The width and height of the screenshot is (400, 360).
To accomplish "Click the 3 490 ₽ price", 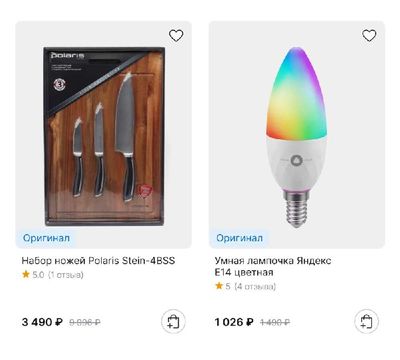I will pos(42,322).
